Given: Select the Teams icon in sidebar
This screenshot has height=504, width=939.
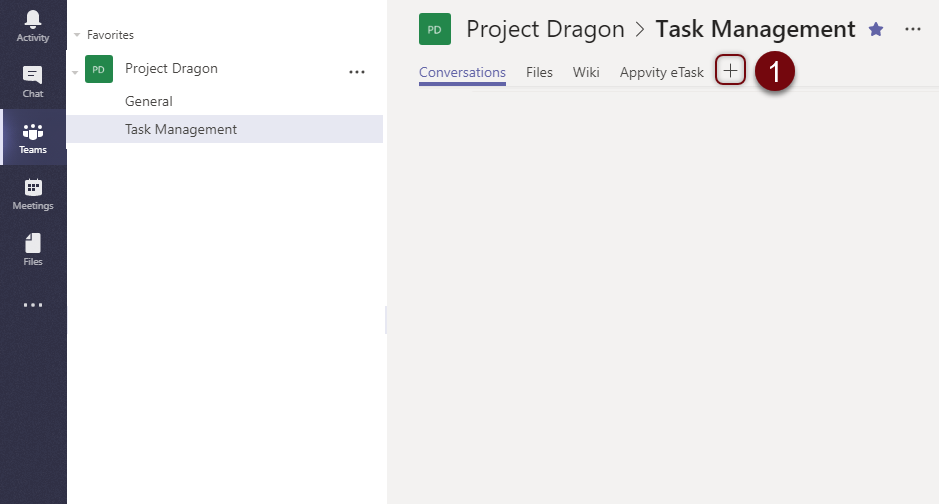Looking at the screenshot, I should click(x=33, y=138).
